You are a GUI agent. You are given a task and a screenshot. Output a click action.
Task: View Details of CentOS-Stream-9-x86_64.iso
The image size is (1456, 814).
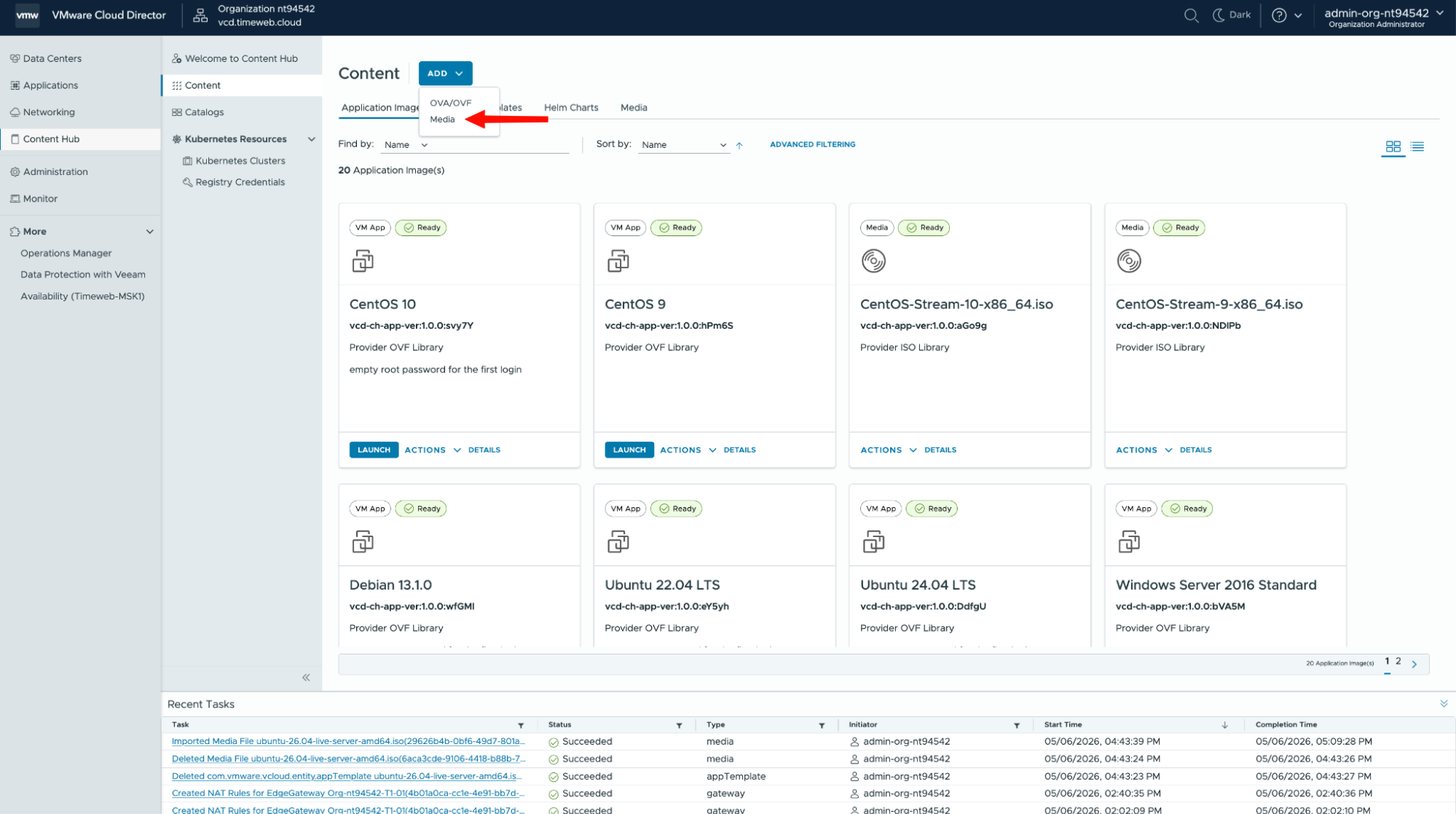coord(1196,450)
